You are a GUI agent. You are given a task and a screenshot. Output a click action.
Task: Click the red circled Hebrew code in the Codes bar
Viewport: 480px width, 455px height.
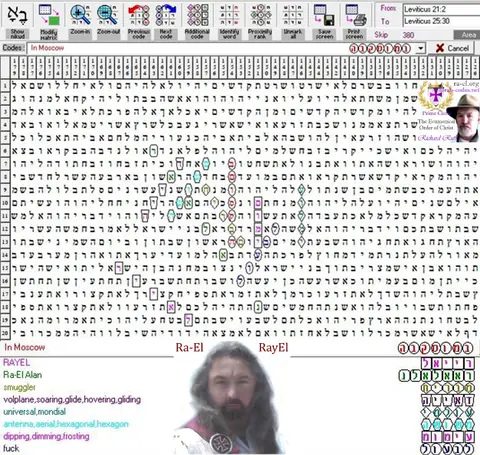coord(380,49)
